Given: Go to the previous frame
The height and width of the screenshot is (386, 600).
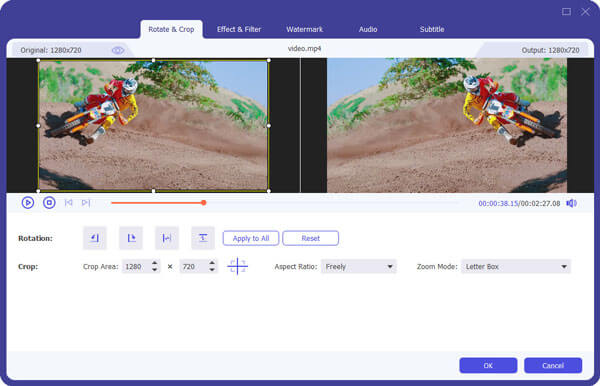Looking at the screenshot, I should click(x=68, y=203).
